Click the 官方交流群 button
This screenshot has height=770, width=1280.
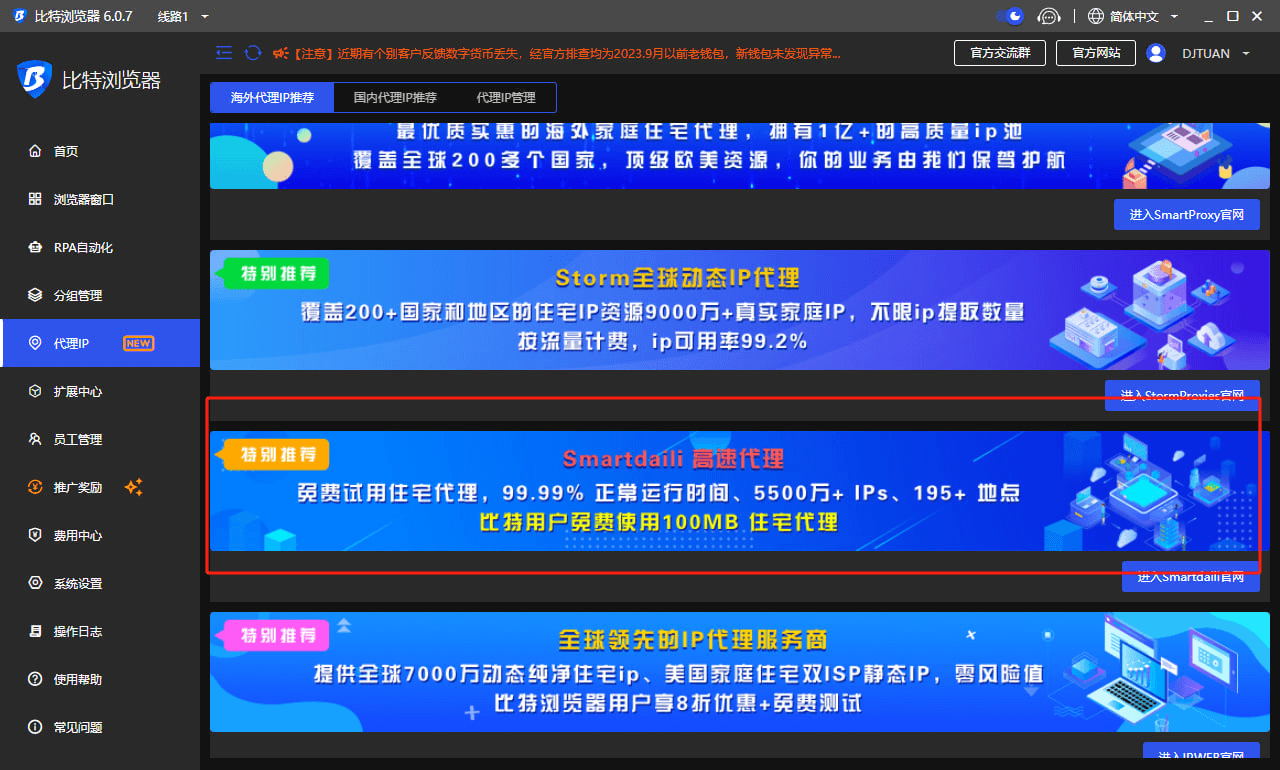pyautogui.click(x=1000, y=53)
